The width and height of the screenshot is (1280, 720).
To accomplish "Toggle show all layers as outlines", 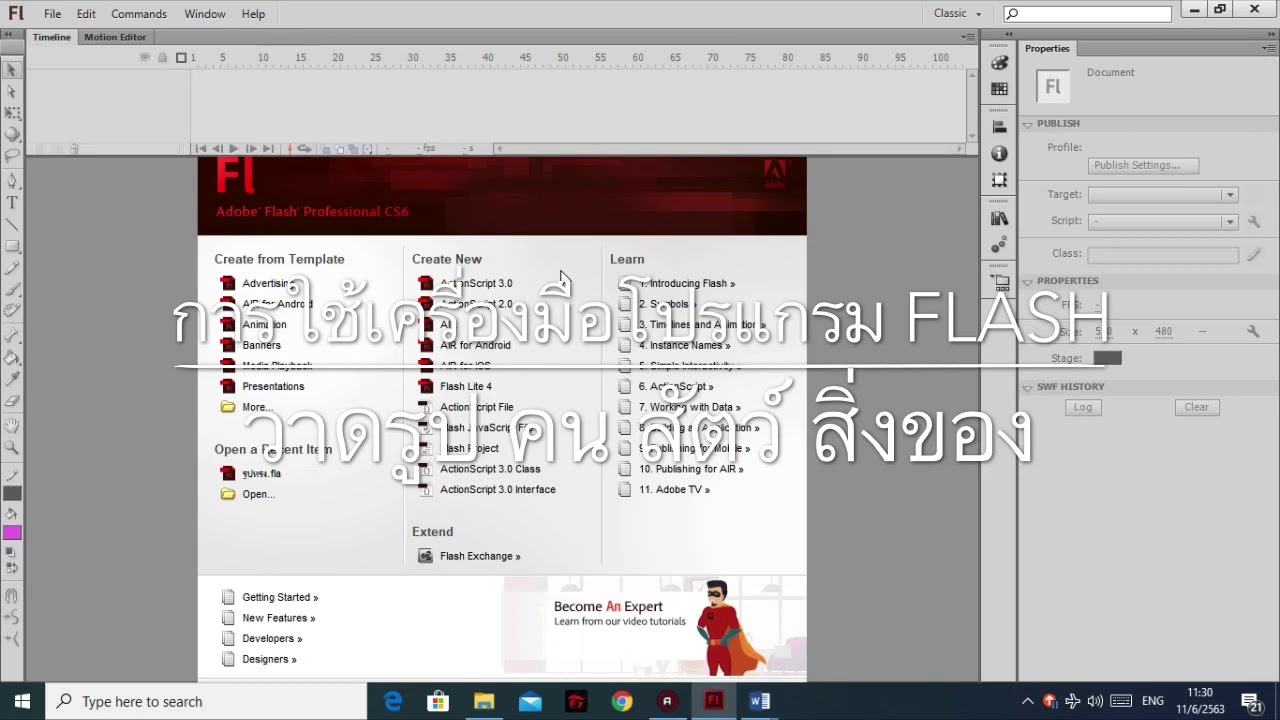I will (x=181, y=57).
